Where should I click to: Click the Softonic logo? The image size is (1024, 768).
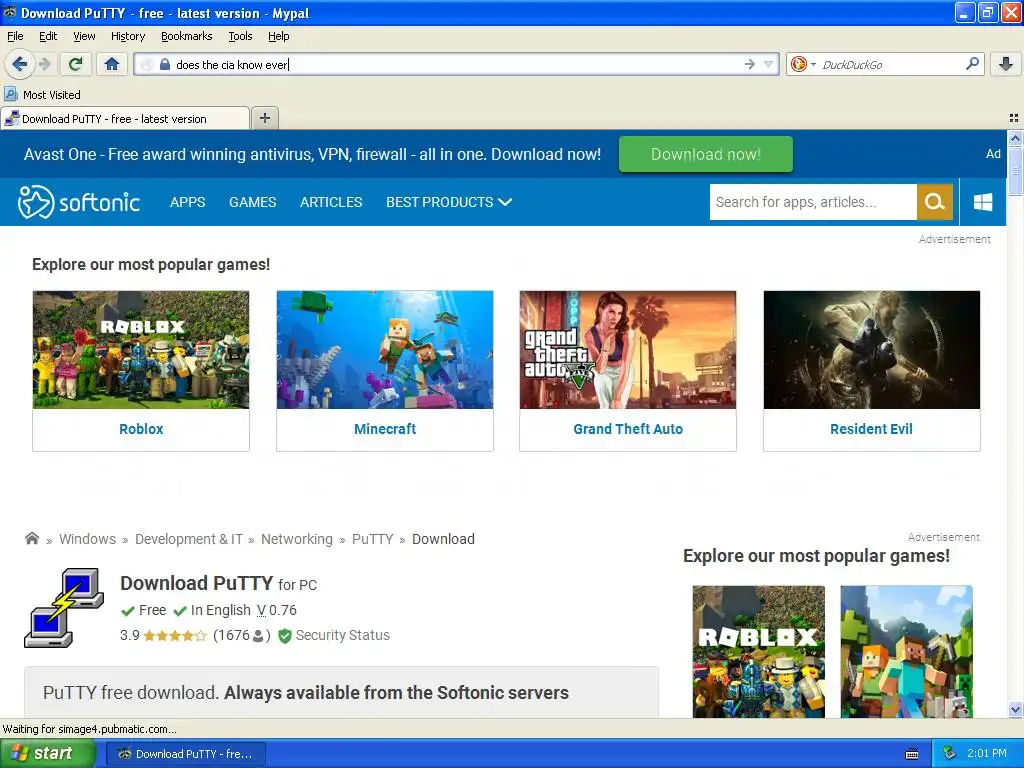point(78,202)
